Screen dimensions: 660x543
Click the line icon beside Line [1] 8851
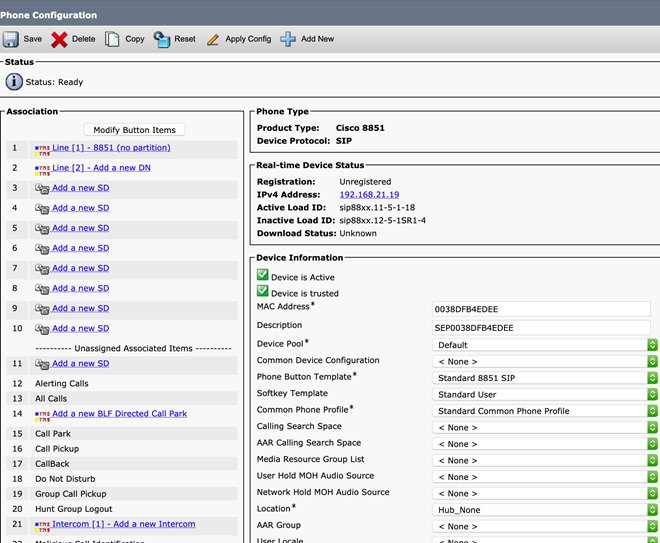tap(42, 150)
